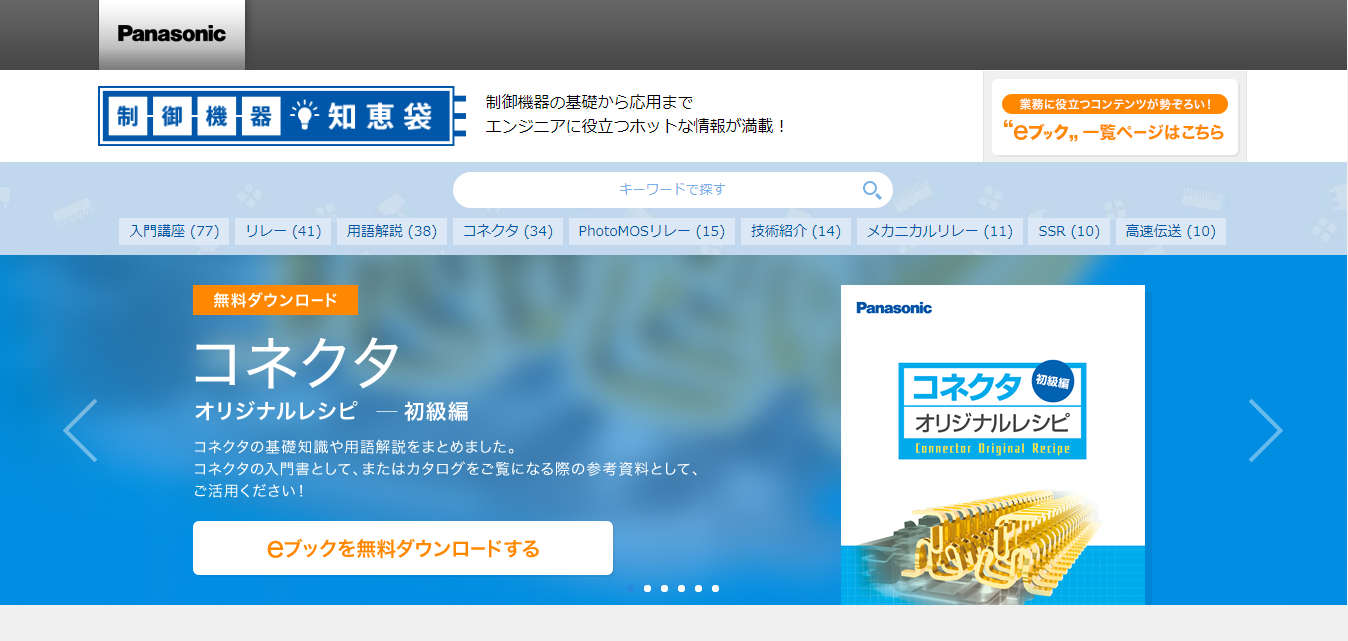The image size is (1348, 641).
Task: Open the 用語解説 (38) tag
Action: [x=392, y=231]
